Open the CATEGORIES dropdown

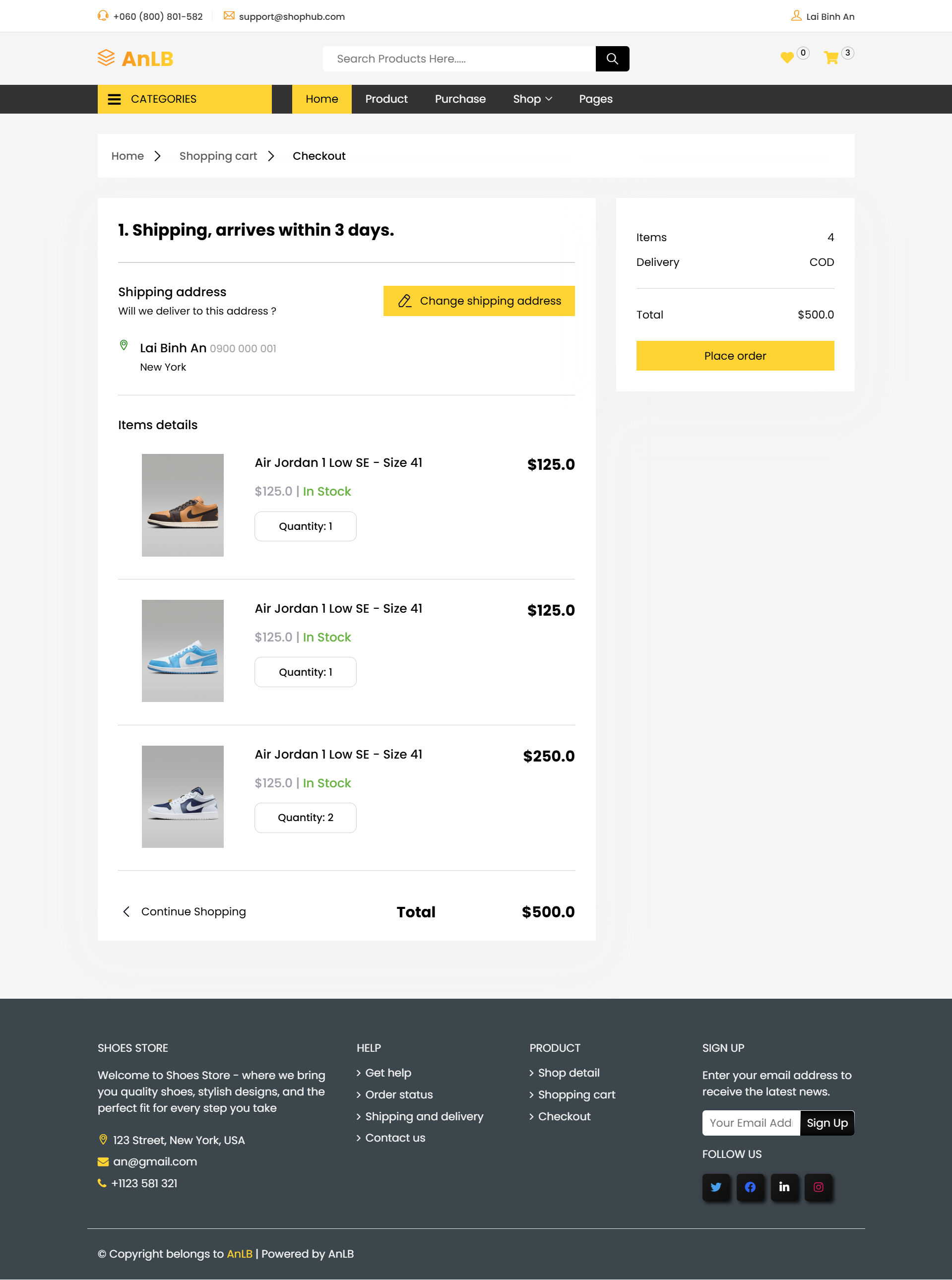pyautogui.click(x=185, y=99)
